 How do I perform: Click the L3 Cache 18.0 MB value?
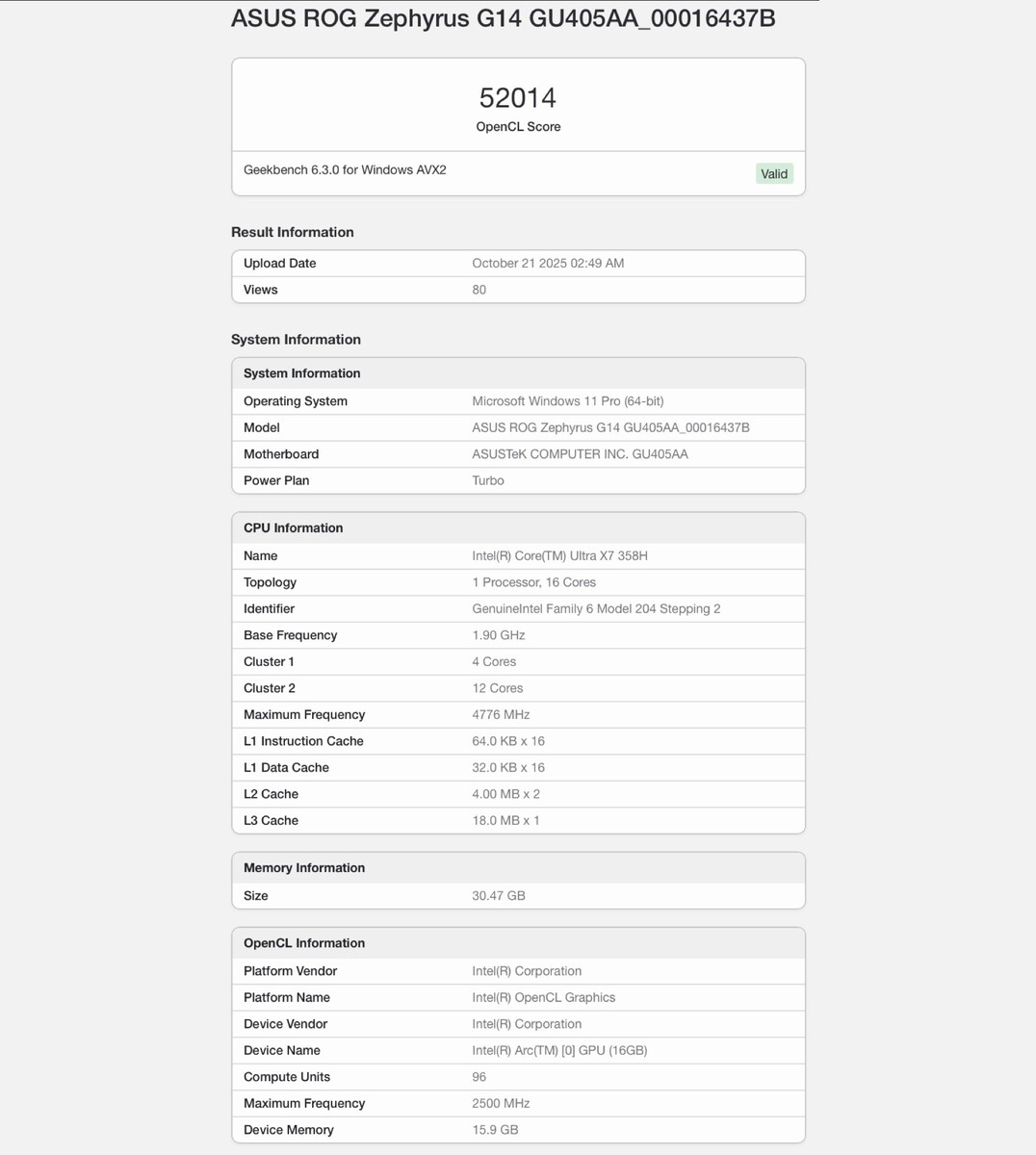(x=505, y=821)
